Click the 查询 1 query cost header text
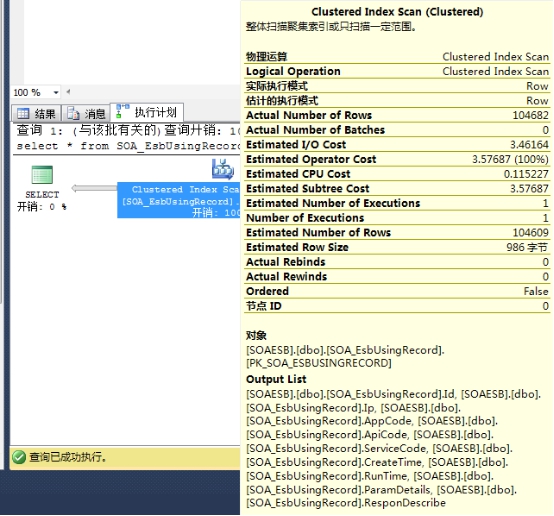 [x=128, y=131]
